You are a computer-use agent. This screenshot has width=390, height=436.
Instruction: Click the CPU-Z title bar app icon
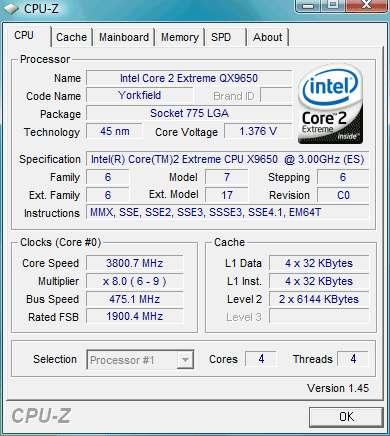point(11,8)
